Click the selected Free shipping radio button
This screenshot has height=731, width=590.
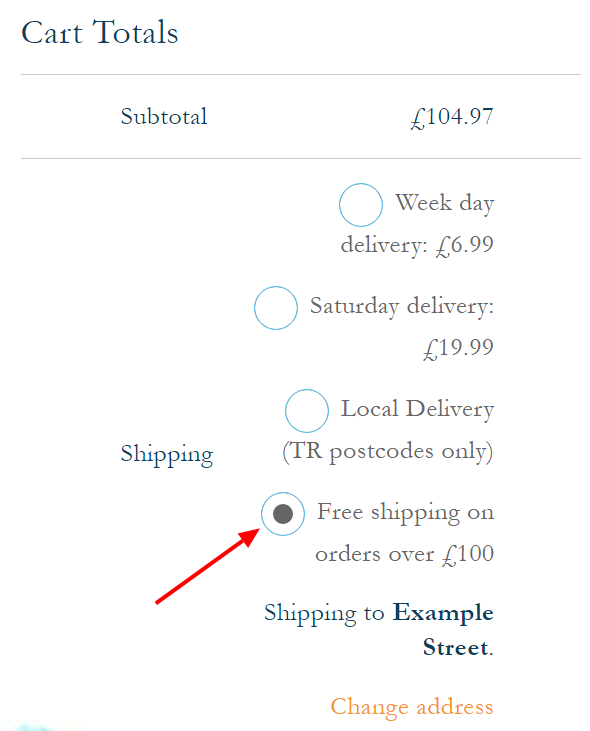(x=283, y=514)
